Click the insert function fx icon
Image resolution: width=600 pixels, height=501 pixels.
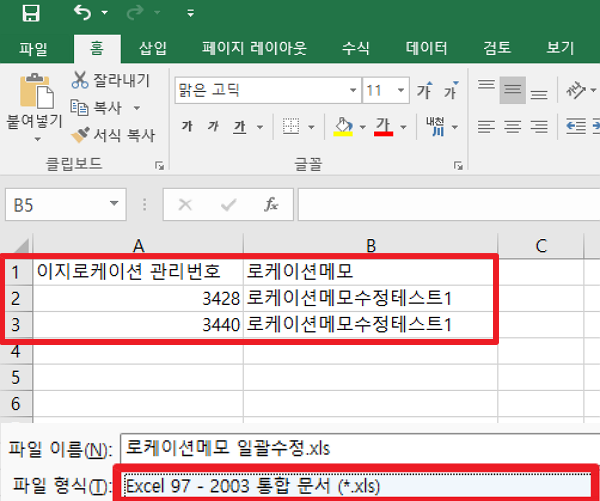(271, 204)
